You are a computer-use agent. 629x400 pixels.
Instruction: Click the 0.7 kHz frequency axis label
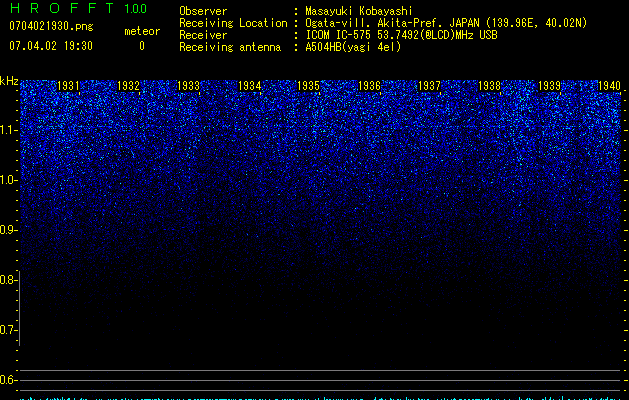tap(8, 330)
